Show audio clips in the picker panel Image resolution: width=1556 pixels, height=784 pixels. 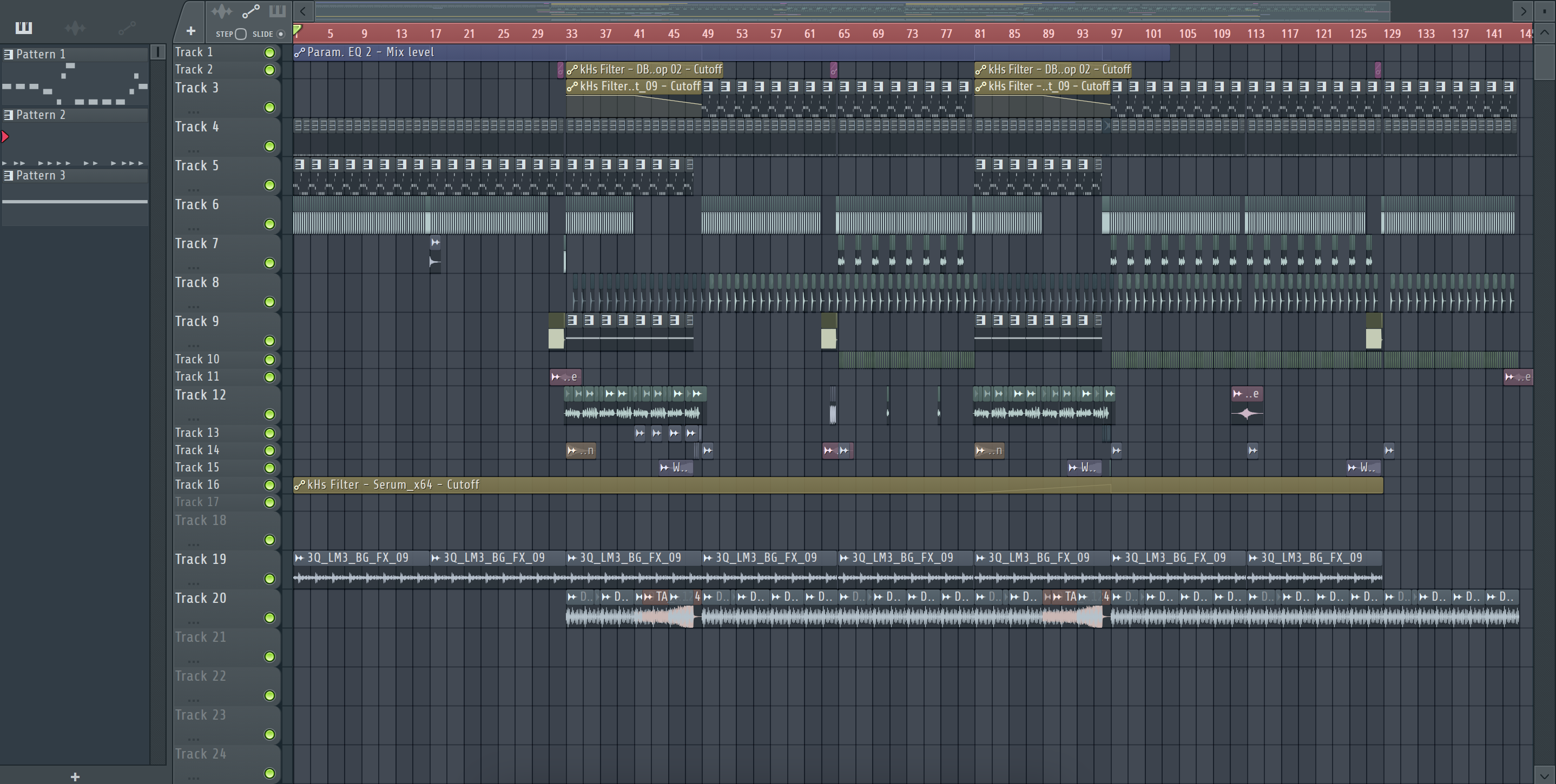(76, 28)
